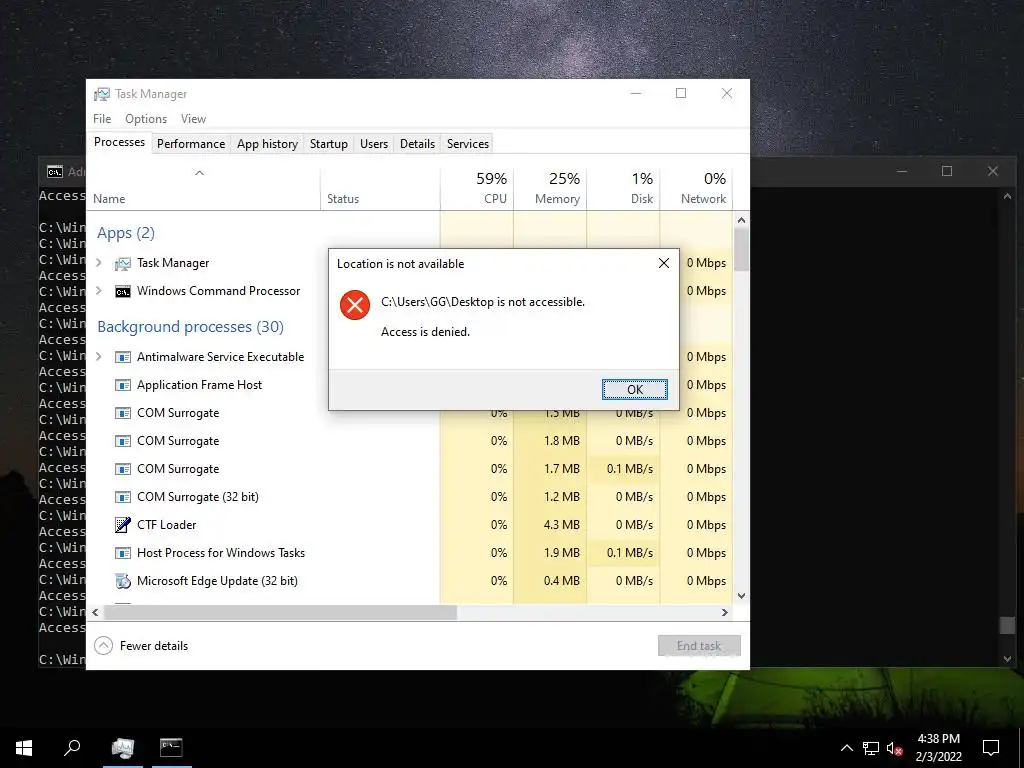
Task: Open the network status tray icon
Action: [871, 748]
